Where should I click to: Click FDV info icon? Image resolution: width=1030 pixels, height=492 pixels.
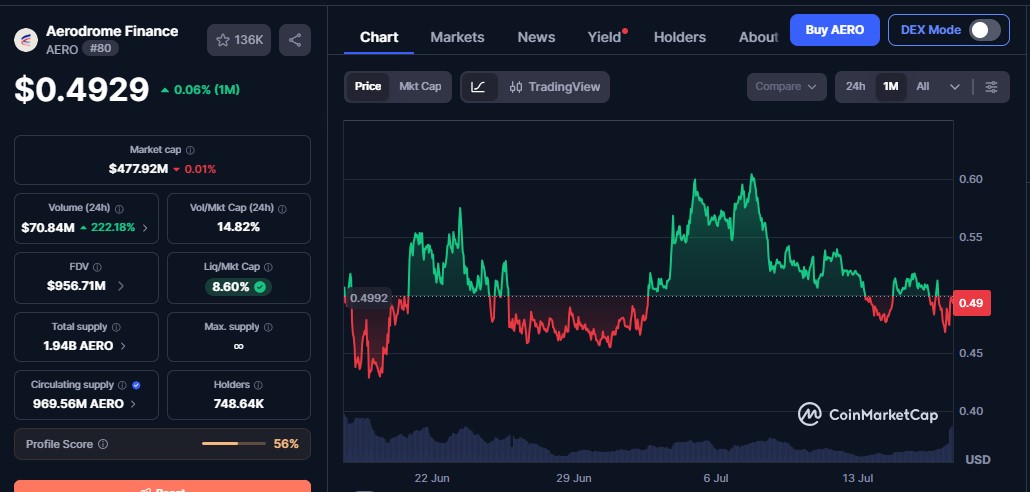97,267
